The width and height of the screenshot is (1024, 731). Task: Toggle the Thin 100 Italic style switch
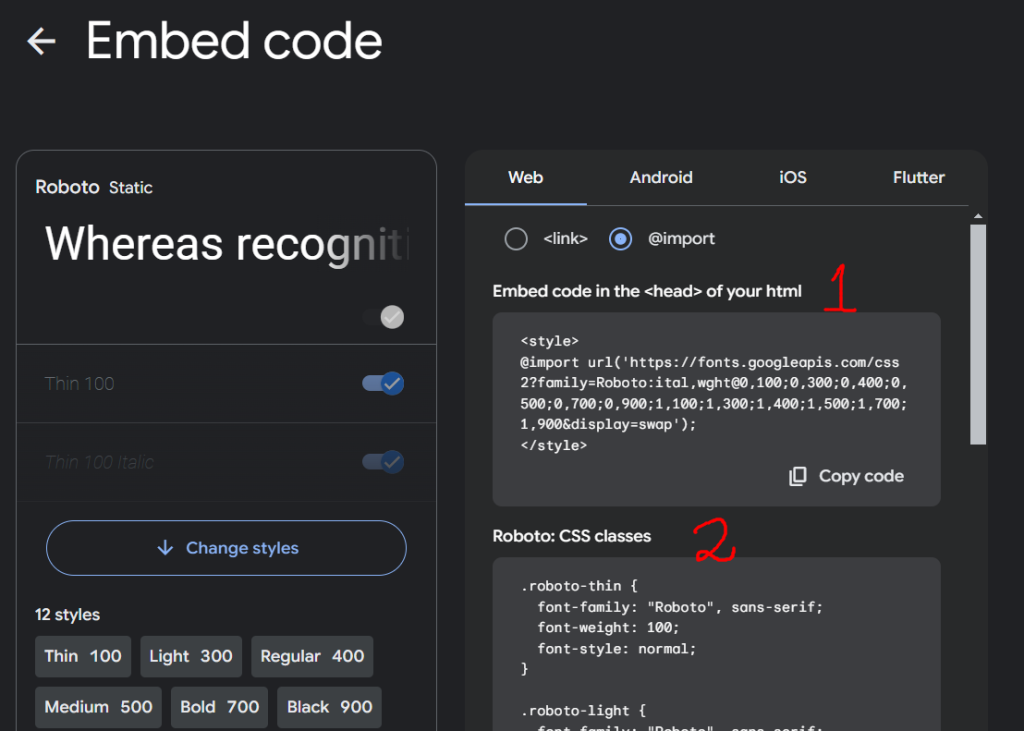point(383,462)
